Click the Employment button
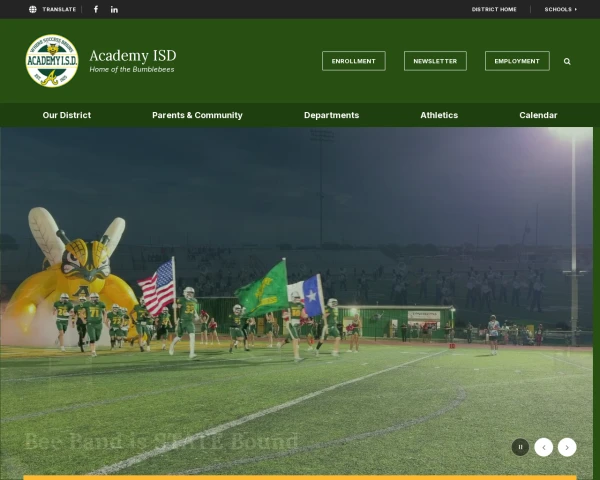 [517, 61]
